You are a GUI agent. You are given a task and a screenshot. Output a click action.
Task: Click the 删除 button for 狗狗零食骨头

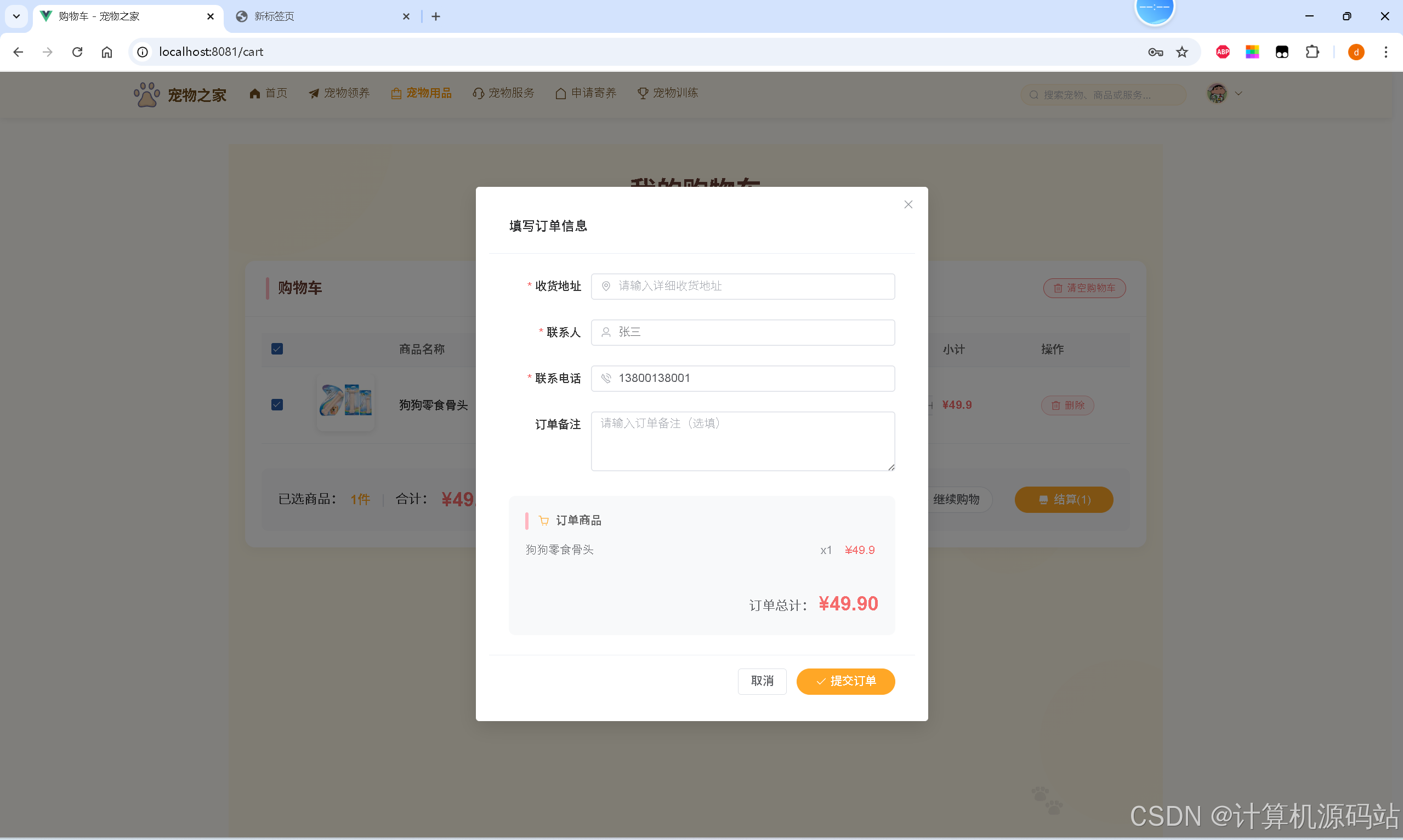pos(1067,405)
